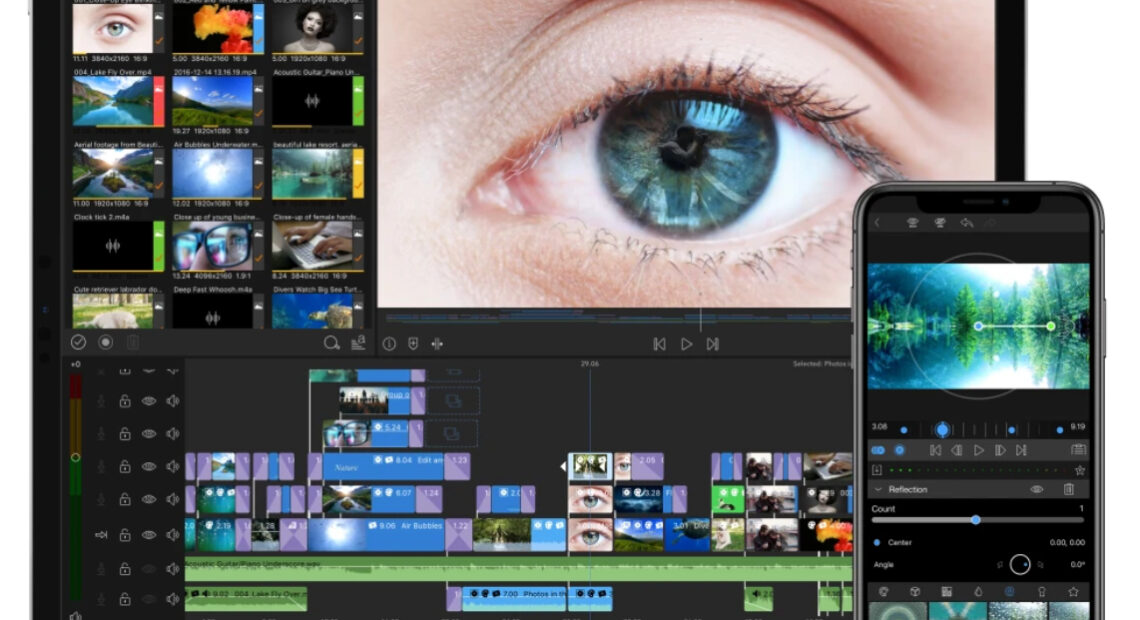Viewport: 1140px width, 620px height.
Task: Play the video in the main preview
Action: [686, 343]
